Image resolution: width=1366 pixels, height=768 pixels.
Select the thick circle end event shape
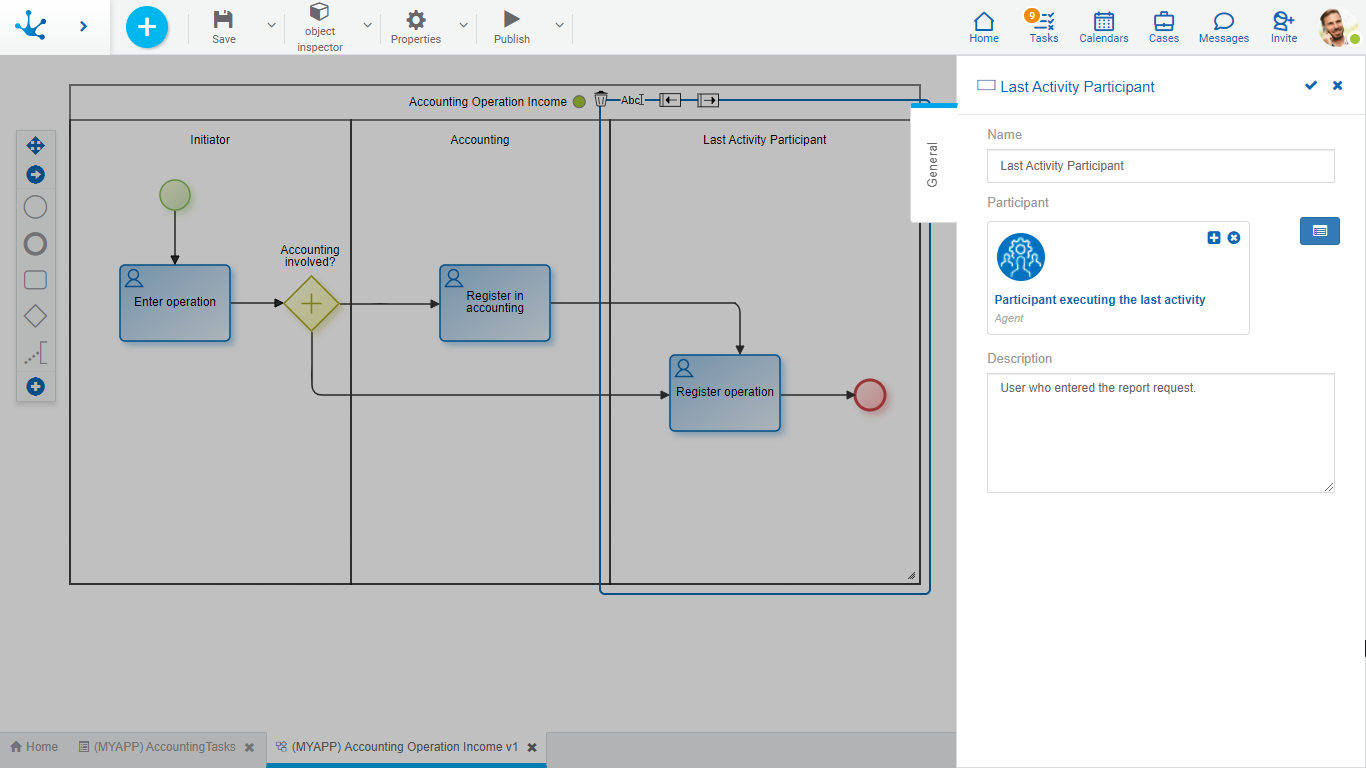(35, 244)
